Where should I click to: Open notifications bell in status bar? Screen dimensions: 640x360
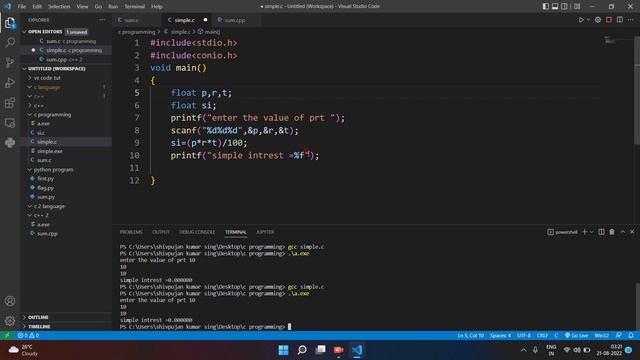point(631,336)
